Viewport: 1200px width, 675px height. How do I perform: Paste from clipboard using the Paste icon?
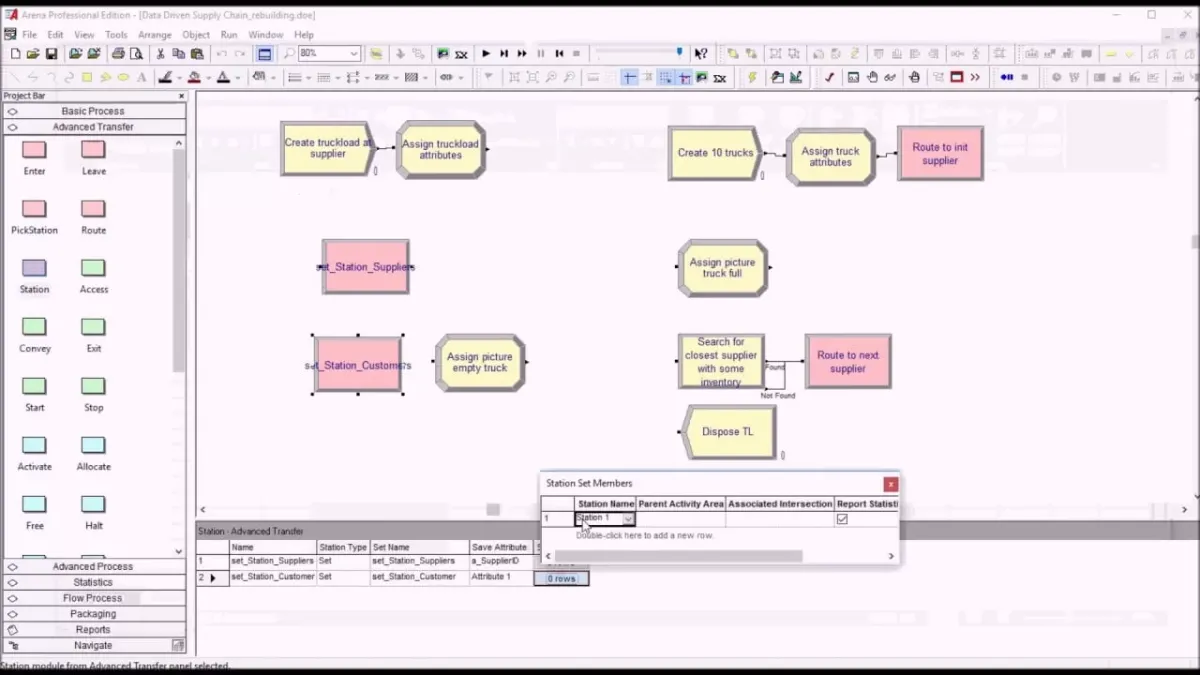pyautogui.click(x=198, y=53)
